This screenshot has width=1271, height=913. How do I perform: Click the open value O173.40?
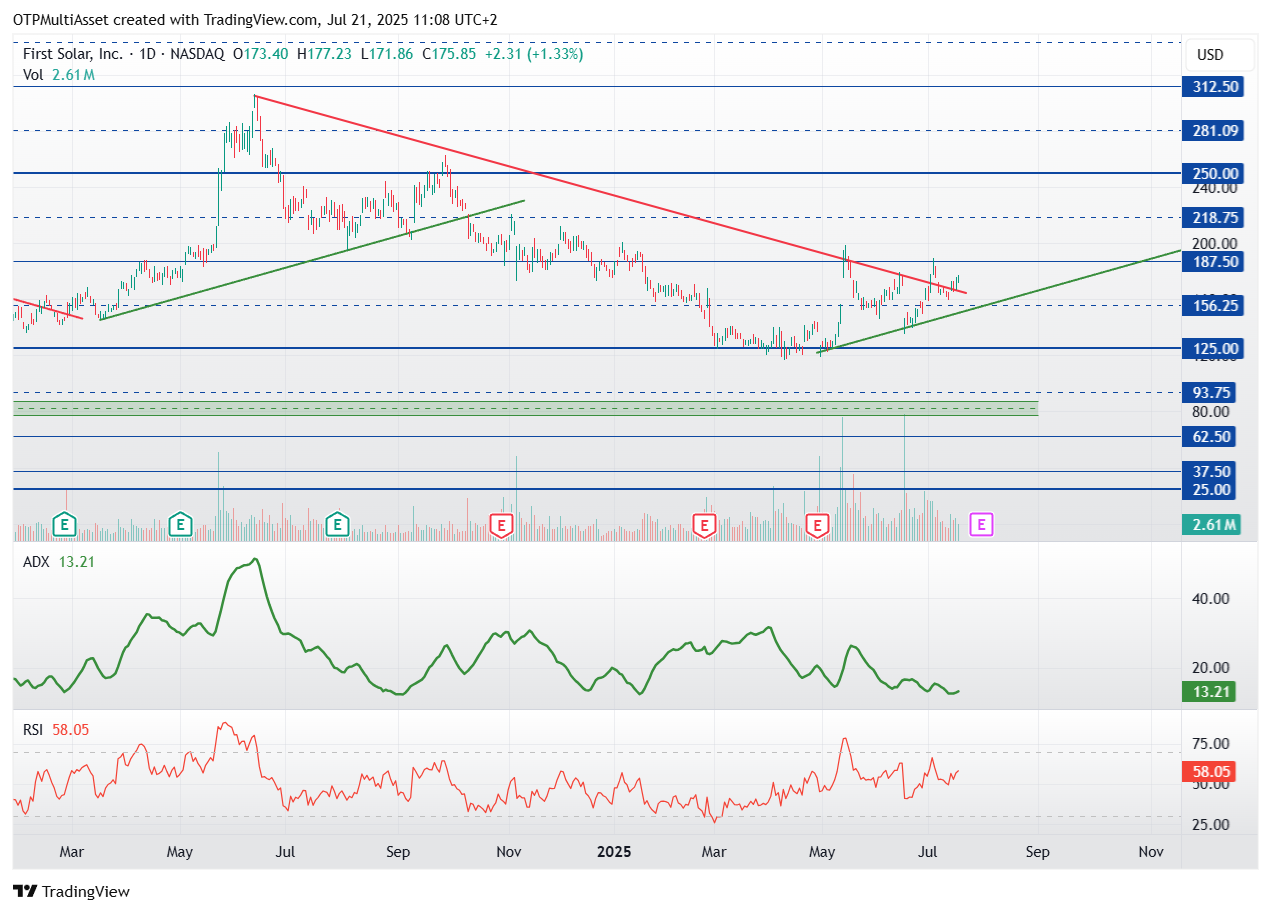261,54
